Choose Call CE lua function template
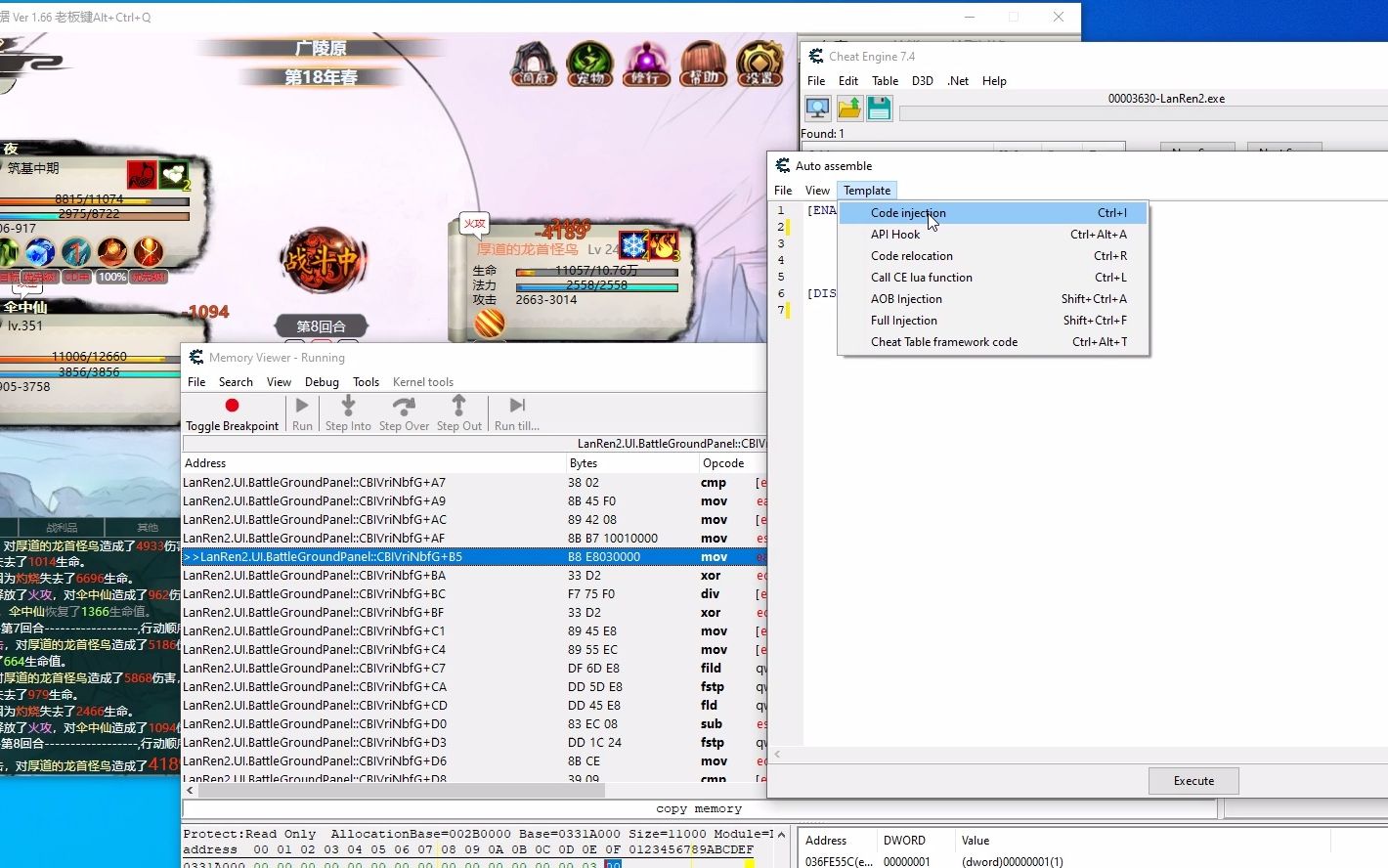 [993, 278]
